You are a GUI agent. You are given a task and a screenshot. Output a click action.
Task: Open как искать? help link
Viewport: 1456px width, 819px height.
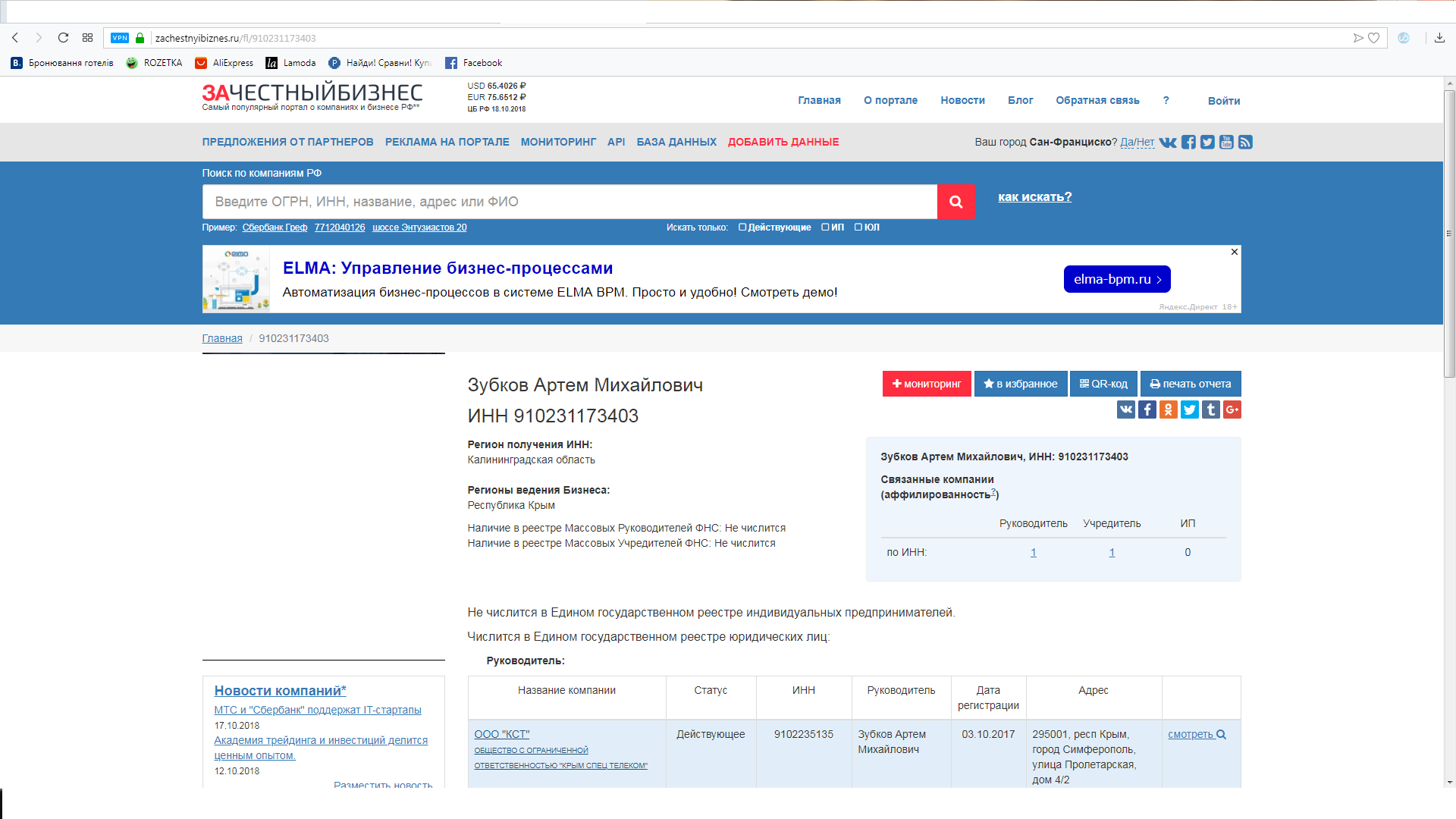(x=1034, y=196)
